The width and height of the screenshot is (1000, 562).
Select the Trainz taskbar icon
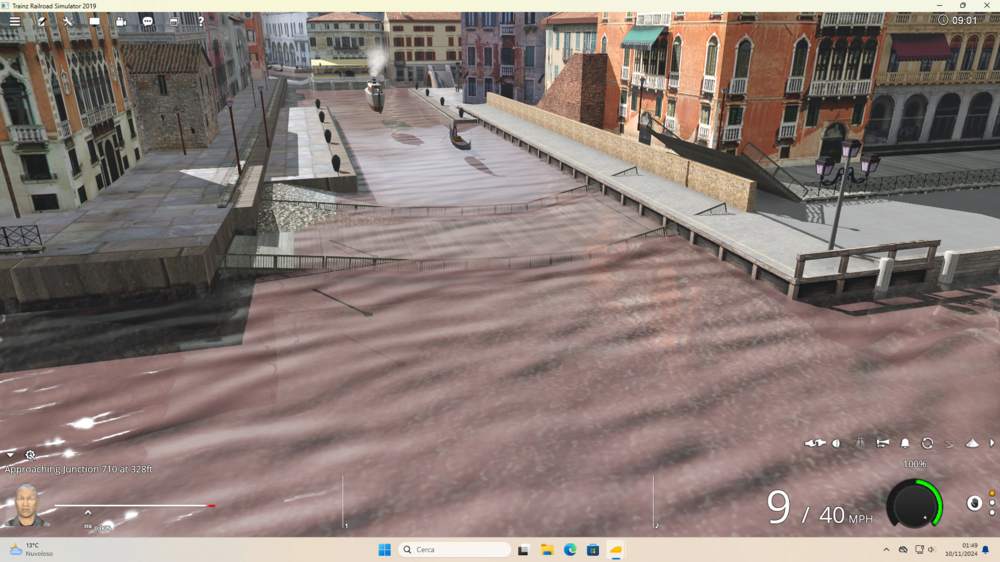[615, 549]
